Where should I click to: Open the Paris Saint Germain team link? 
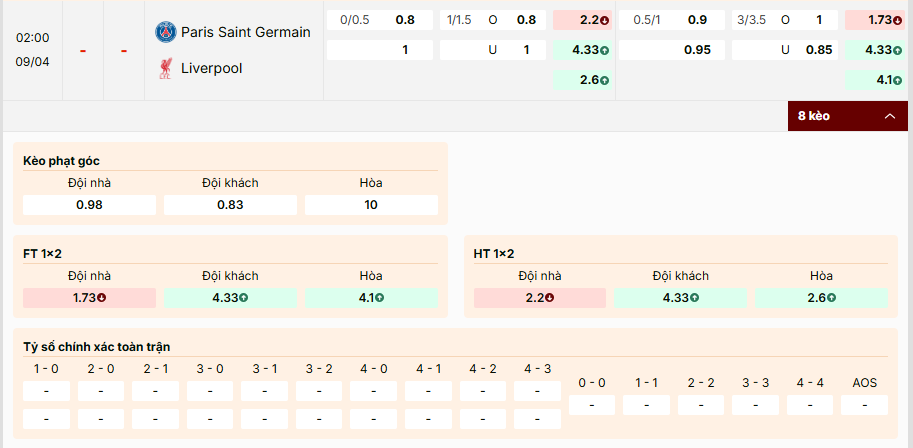coord(246,32)
